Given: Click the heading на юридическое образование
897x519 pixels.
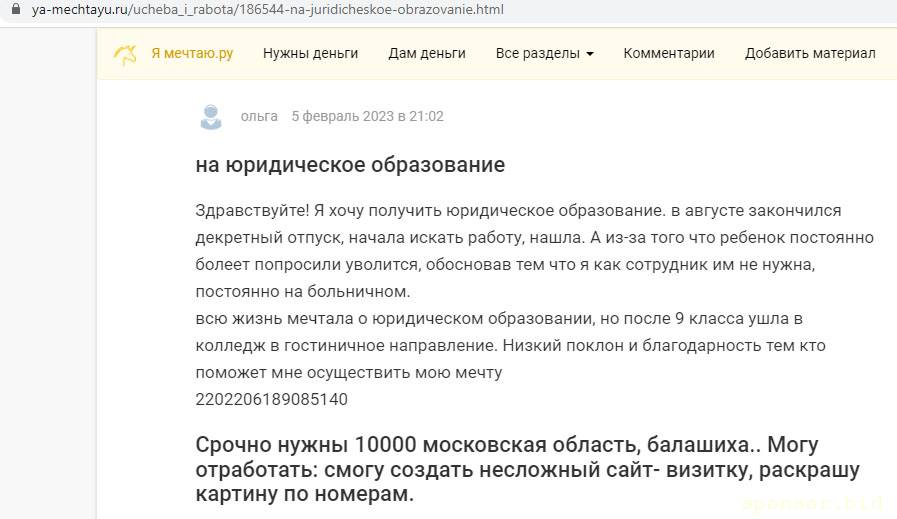Looking at the screenshot, I should coord(350,165).
